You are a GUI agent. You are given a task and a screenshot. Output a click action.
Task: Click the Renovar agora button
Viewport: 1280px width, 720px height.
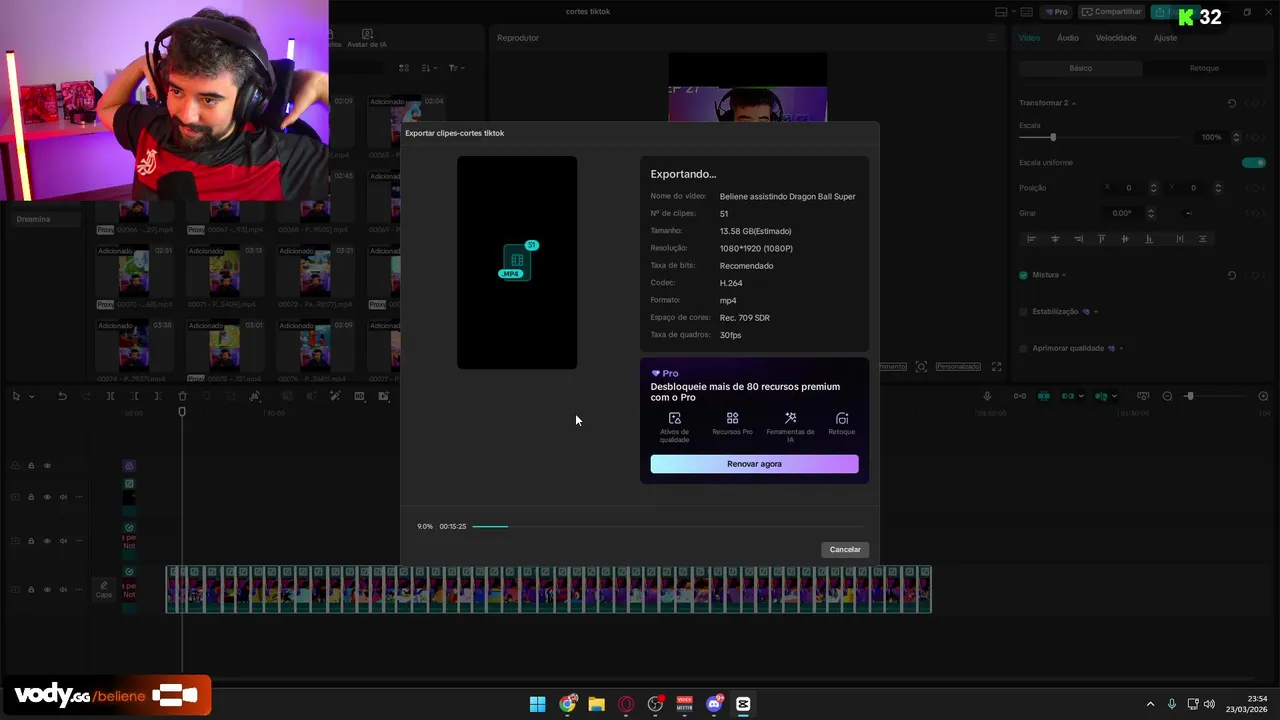(x=754, y=464)
